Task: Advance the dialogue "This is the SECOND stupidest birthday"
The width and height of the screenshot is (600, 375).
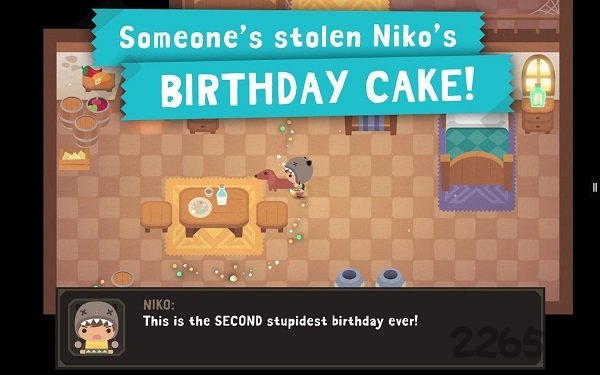Action: (x=280, y=321)
